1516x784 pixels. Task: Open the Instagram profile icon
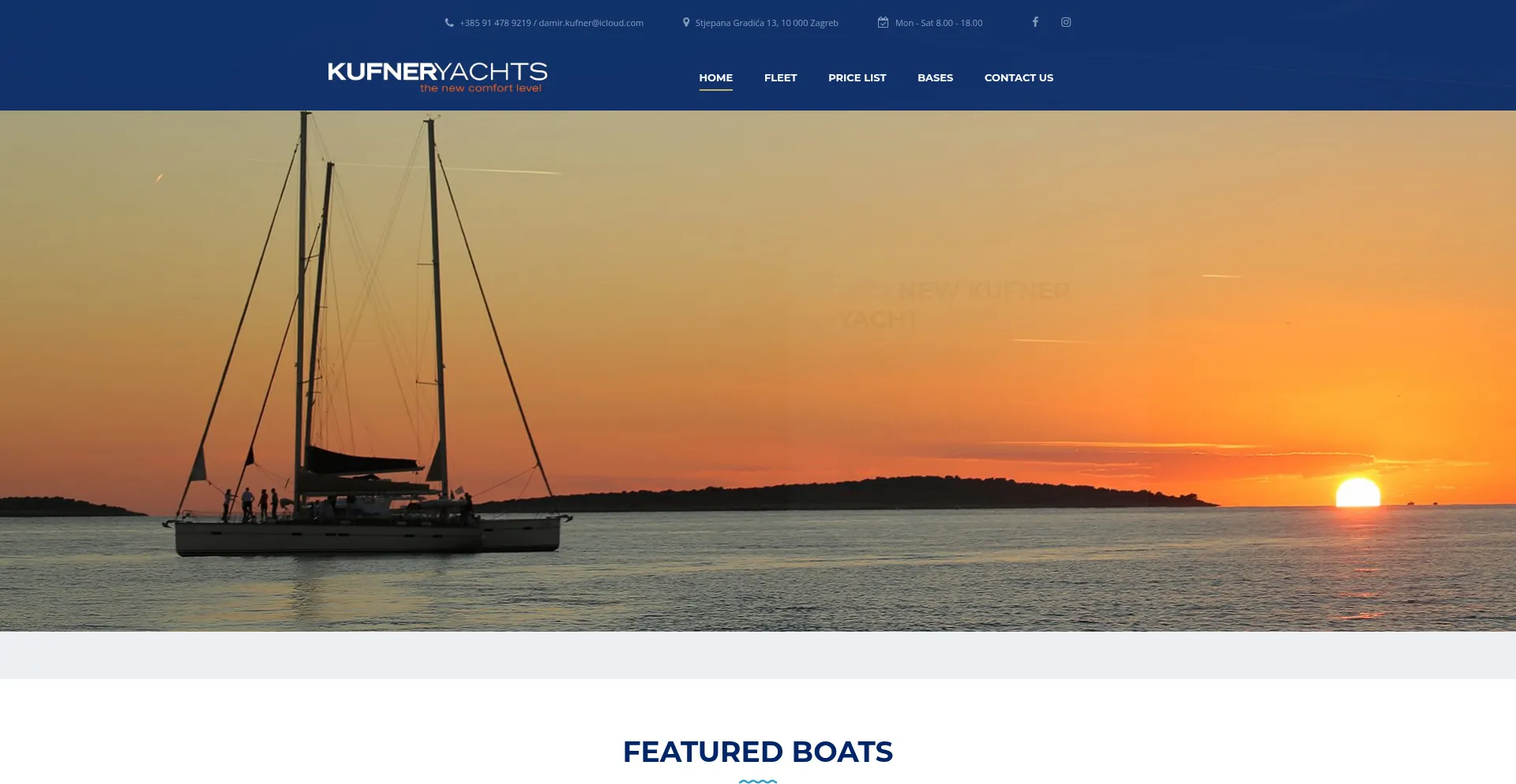[x=1066, y=22]
